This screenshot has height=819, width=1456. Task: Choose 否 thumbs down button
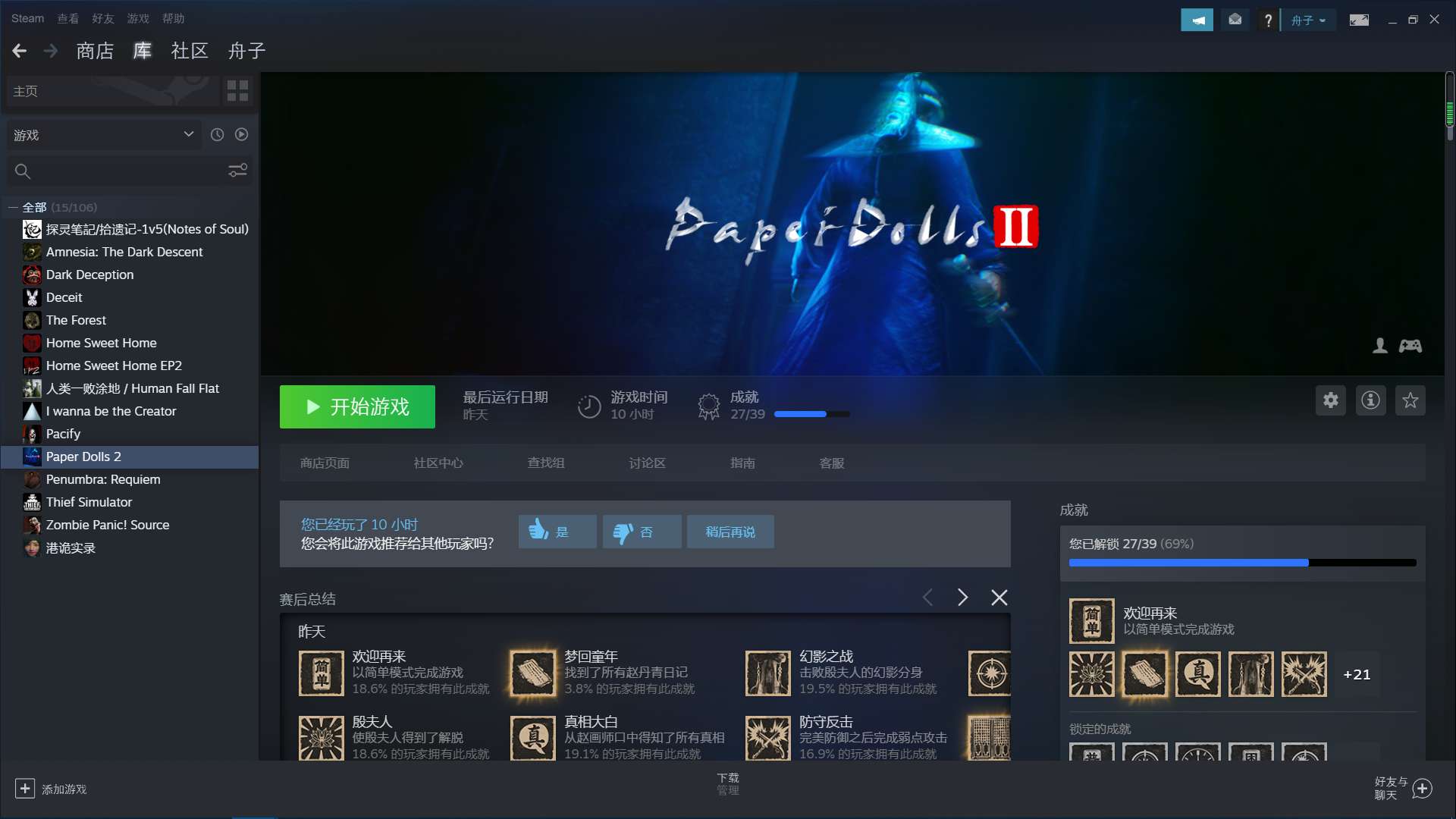[x=642, y=532]
